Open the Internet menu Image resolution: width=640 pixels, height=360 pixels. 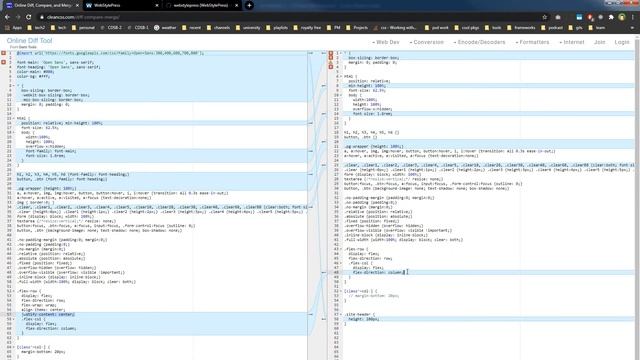tap(572, 42)
